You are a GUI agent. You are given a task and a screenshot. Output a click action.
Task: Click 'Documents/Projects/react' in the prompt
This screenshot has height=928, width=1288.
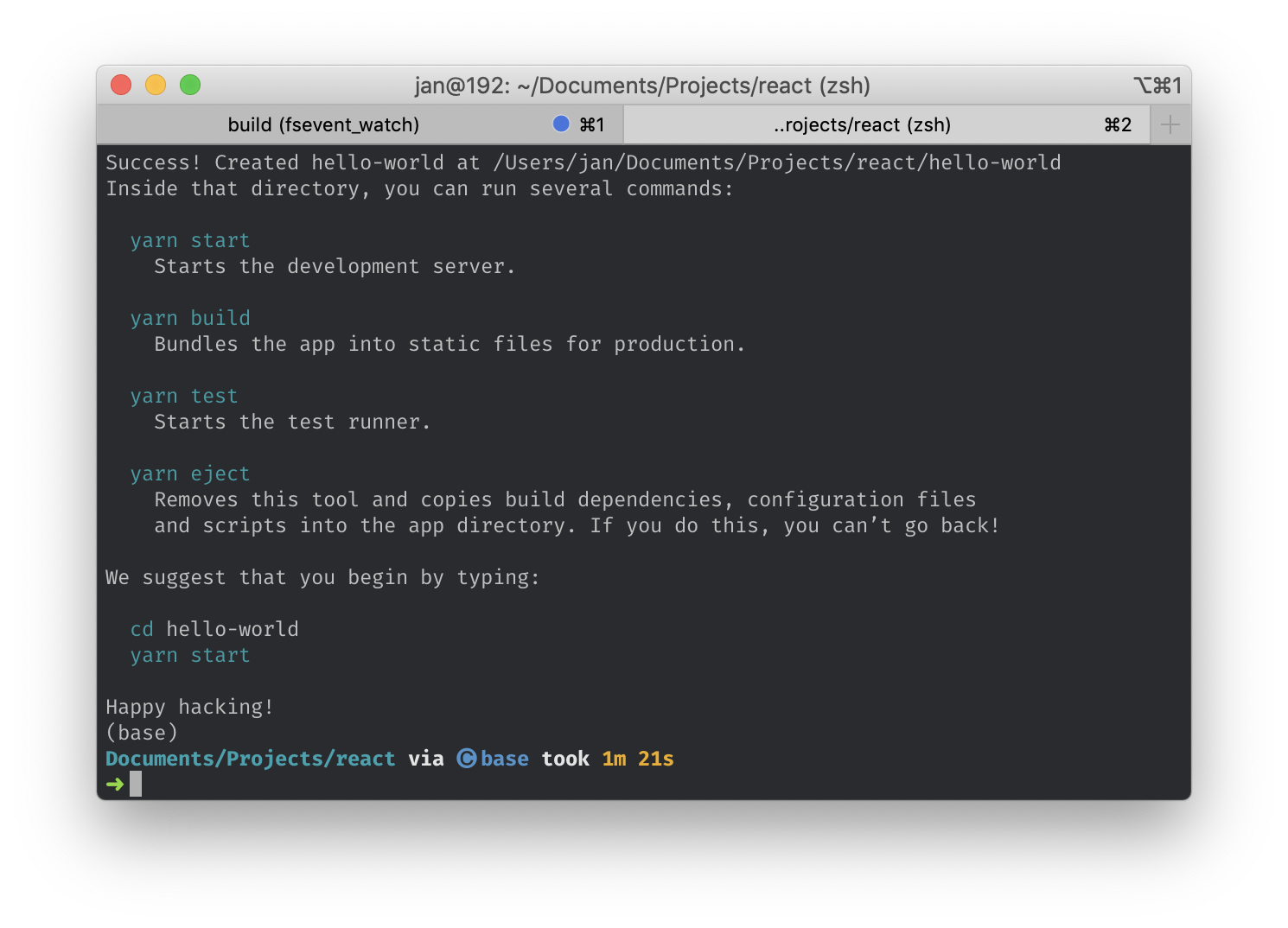(x=251, y=759)
